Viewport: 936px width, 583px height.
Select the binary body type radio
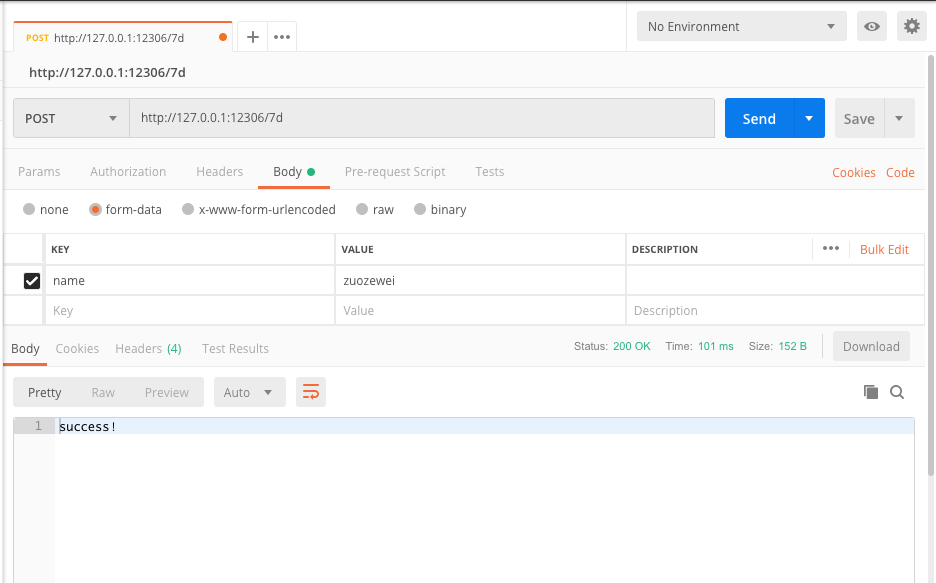point(420,209)
